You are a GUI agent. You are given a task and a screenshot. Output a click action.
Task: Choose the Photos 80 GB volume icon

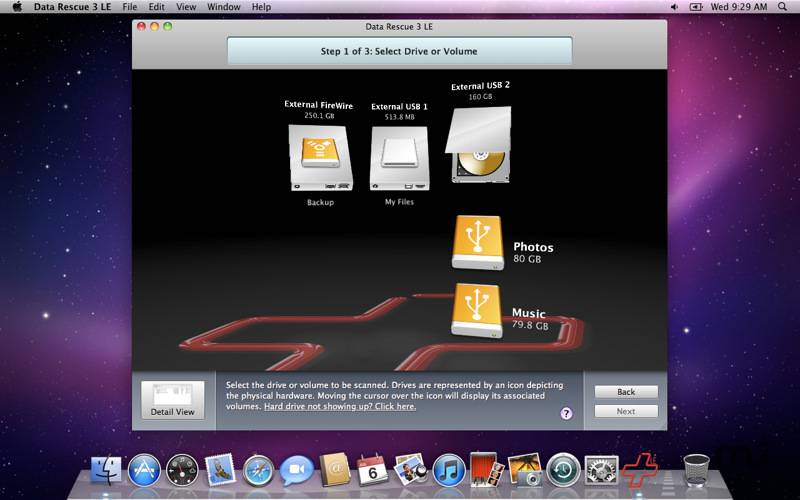coord(478,242)
